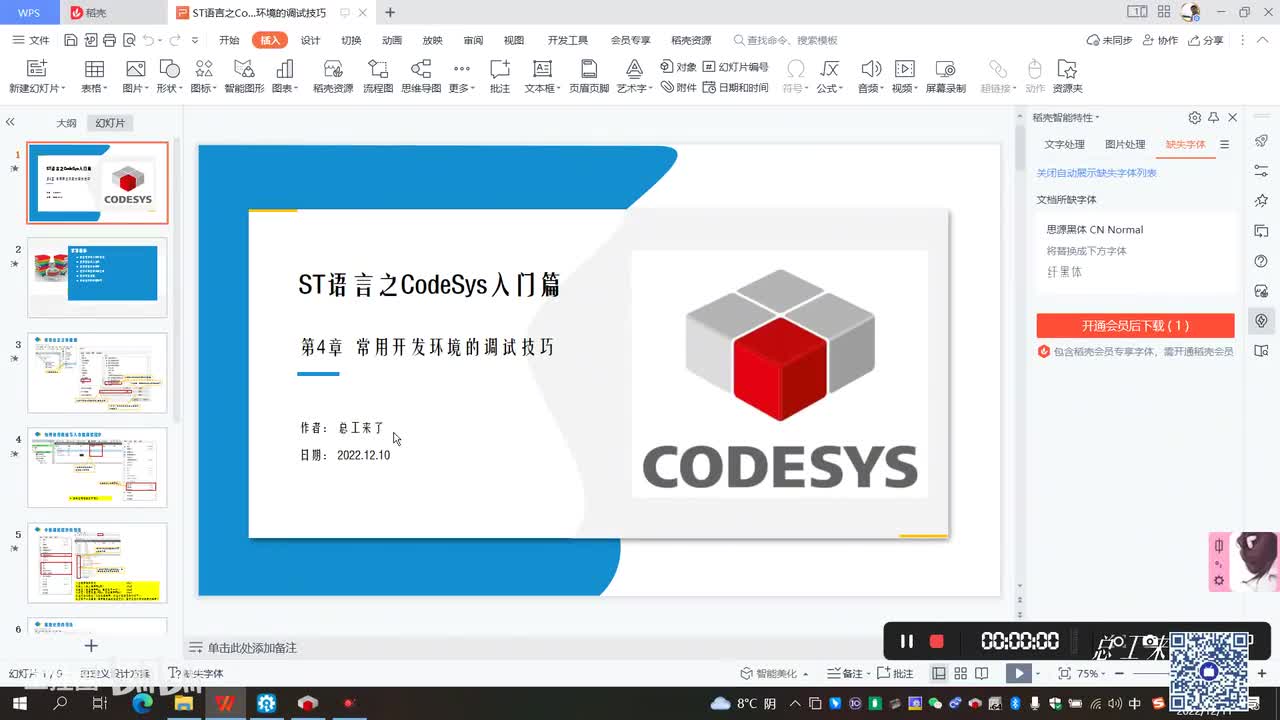The image size is (1280, 720).
Task: Expand slideshow play options arrow
Action: click(x=1039, y=674)
